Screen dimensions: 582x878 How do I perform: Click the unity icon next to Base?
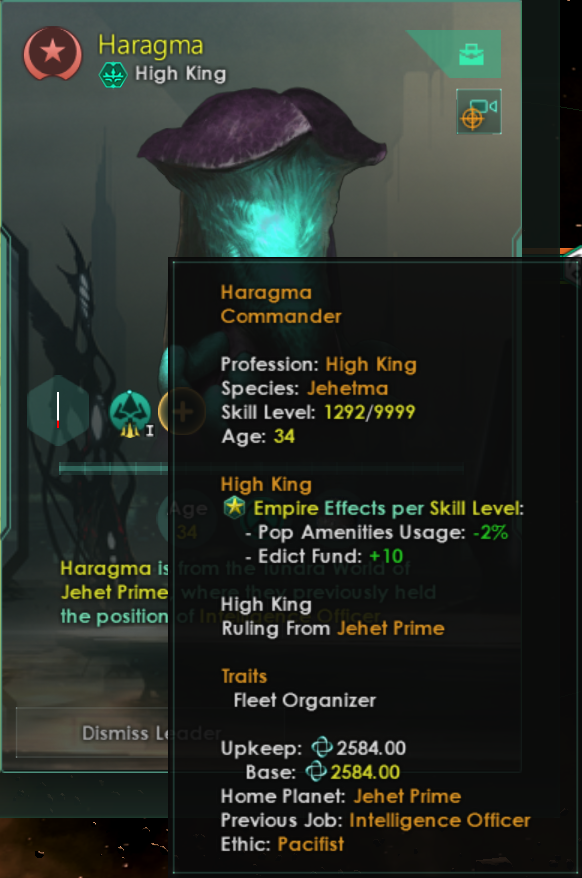(x=316, y=772)
